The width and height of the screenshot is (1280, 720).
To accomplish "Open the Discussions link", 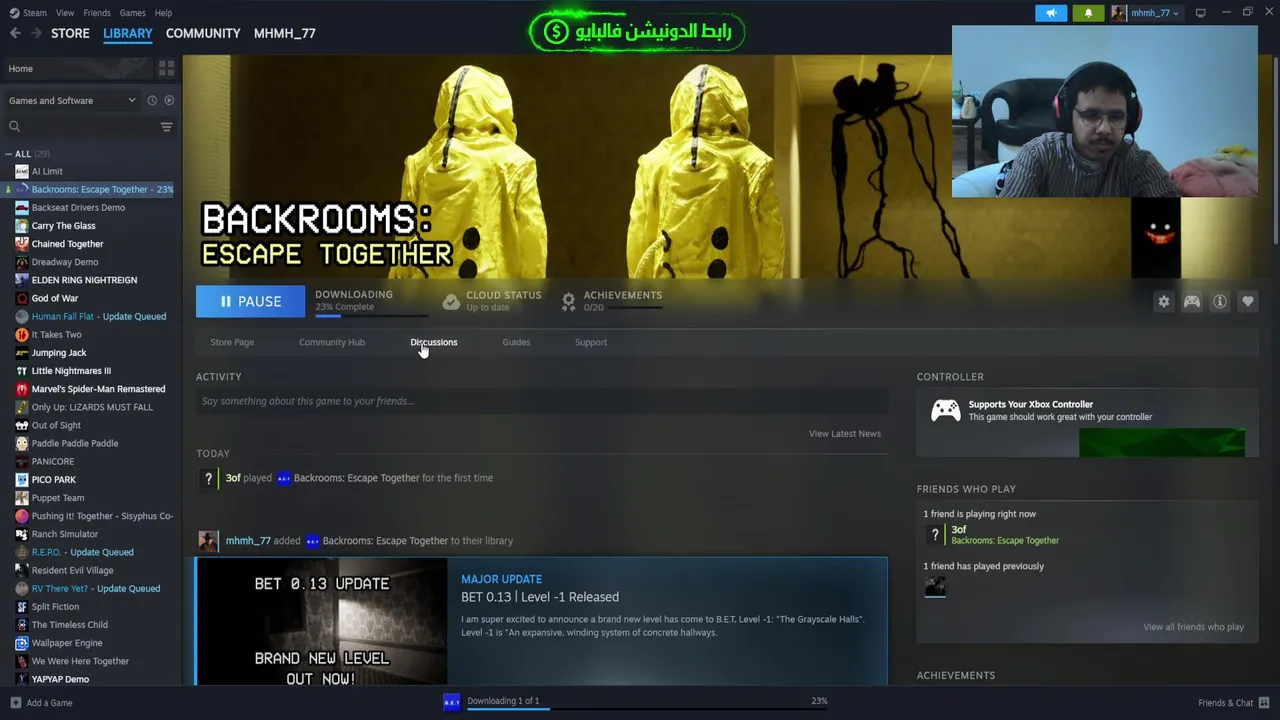I will tap(434, 342).
